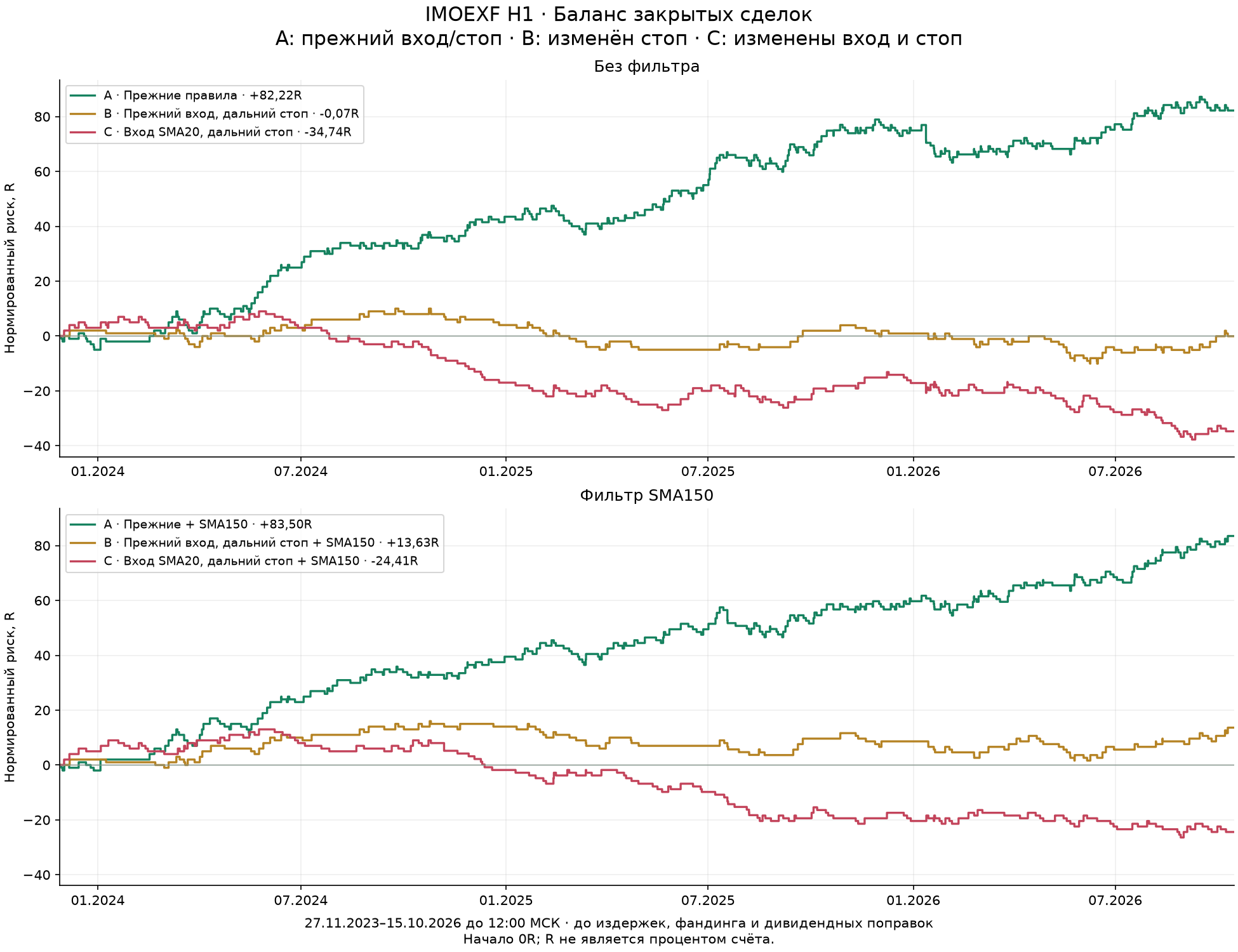Screen dimensions: 1238x952
Task: Click legend entry 'C · Вход SMA20, дальний стоп · -34,74R'
Action: click(x=227, y=133)
